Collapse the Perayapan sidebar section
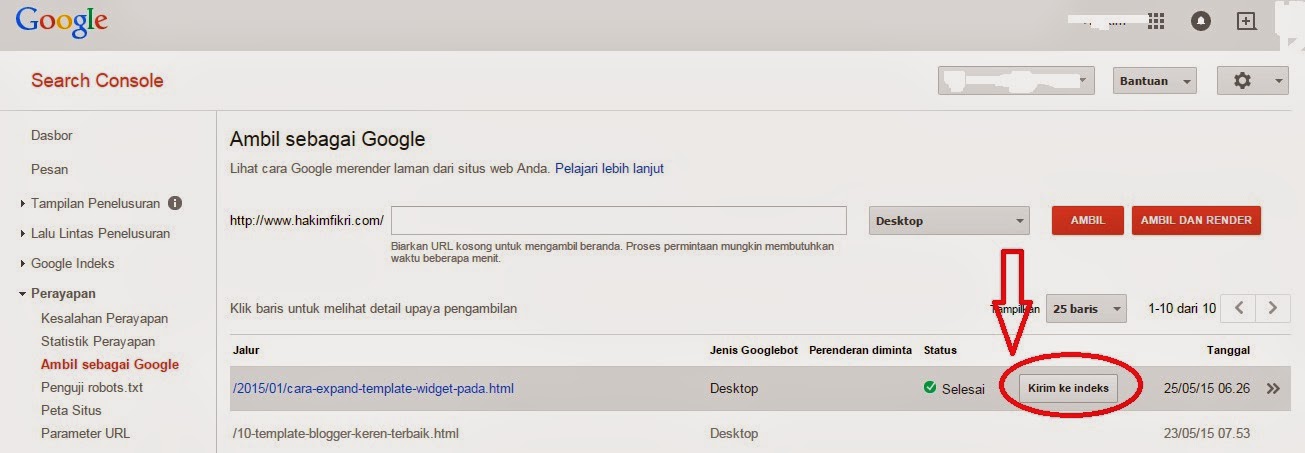Viewport: 1305px width, 453px height. tap(57, 294)
